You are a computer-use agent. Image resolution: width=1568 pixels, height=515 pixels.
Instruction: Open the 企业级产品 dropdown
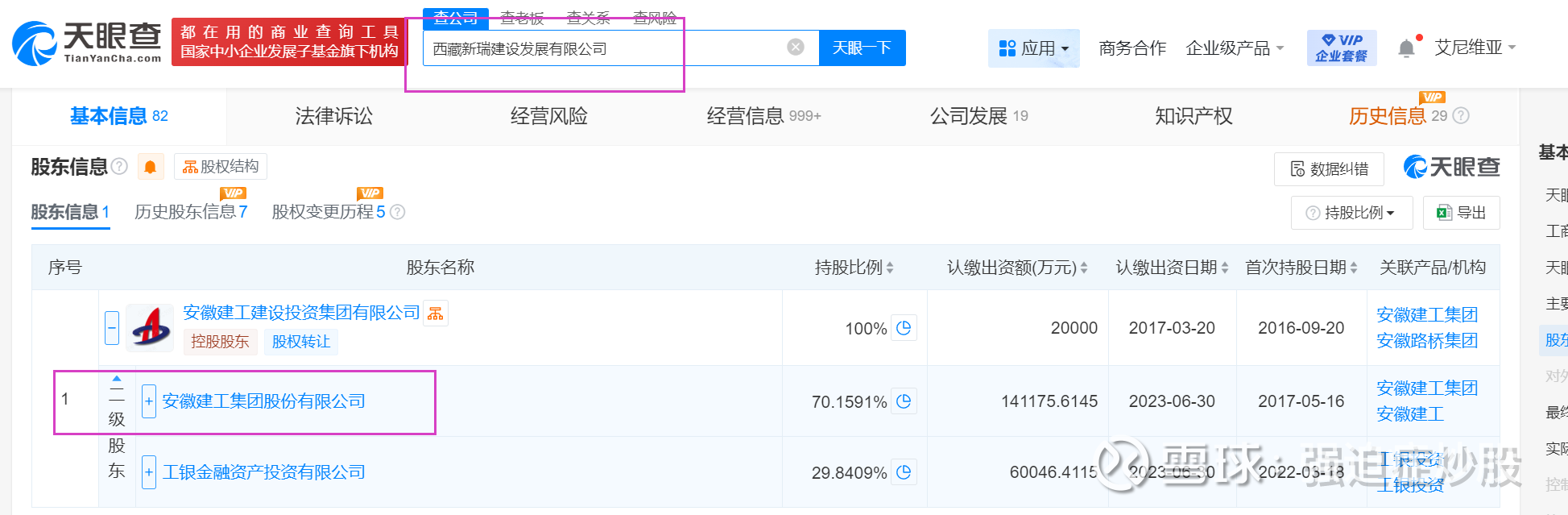tap(1235, 48)
